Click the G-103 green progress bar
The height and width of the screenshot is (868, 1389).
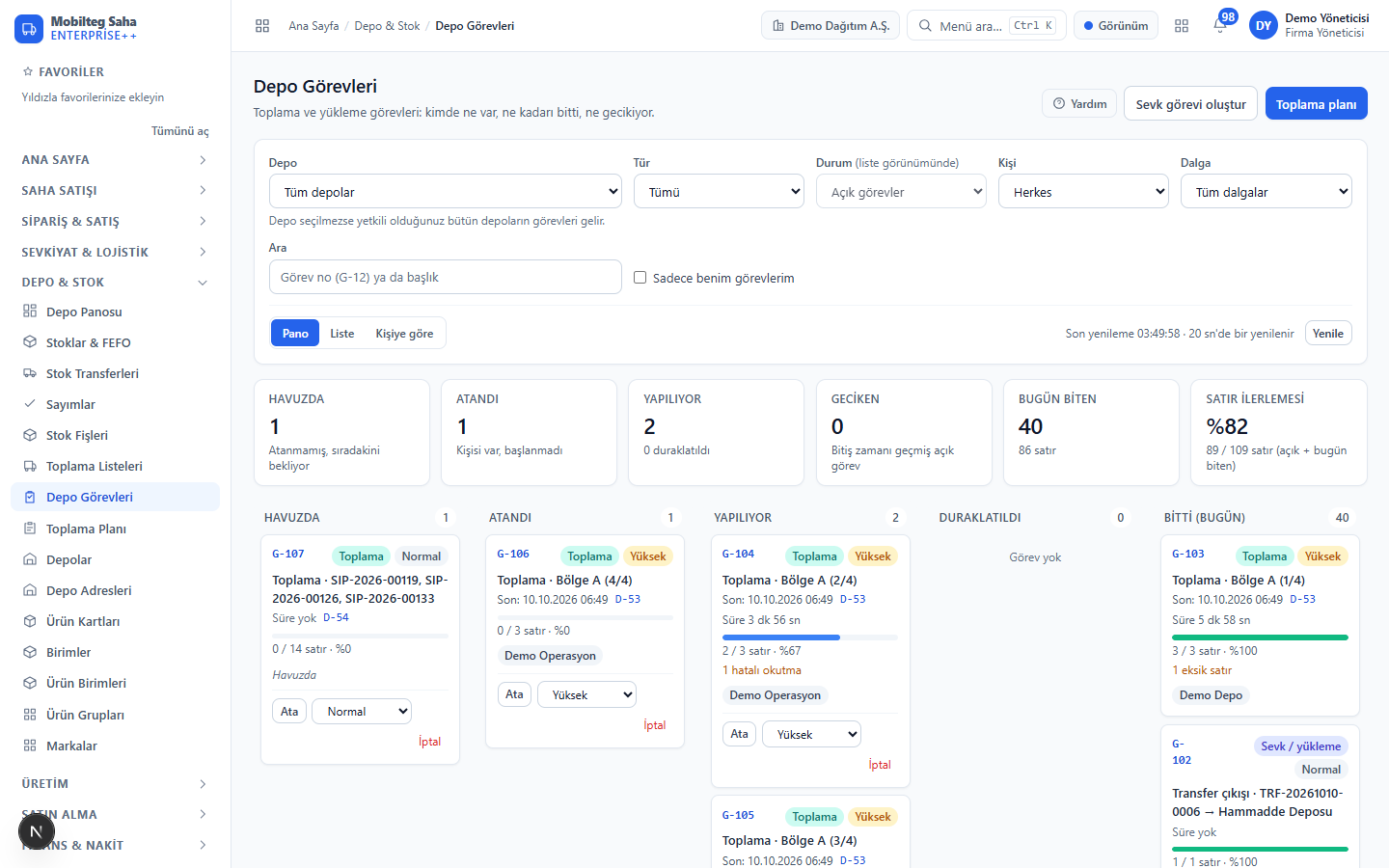point(1260,637)
